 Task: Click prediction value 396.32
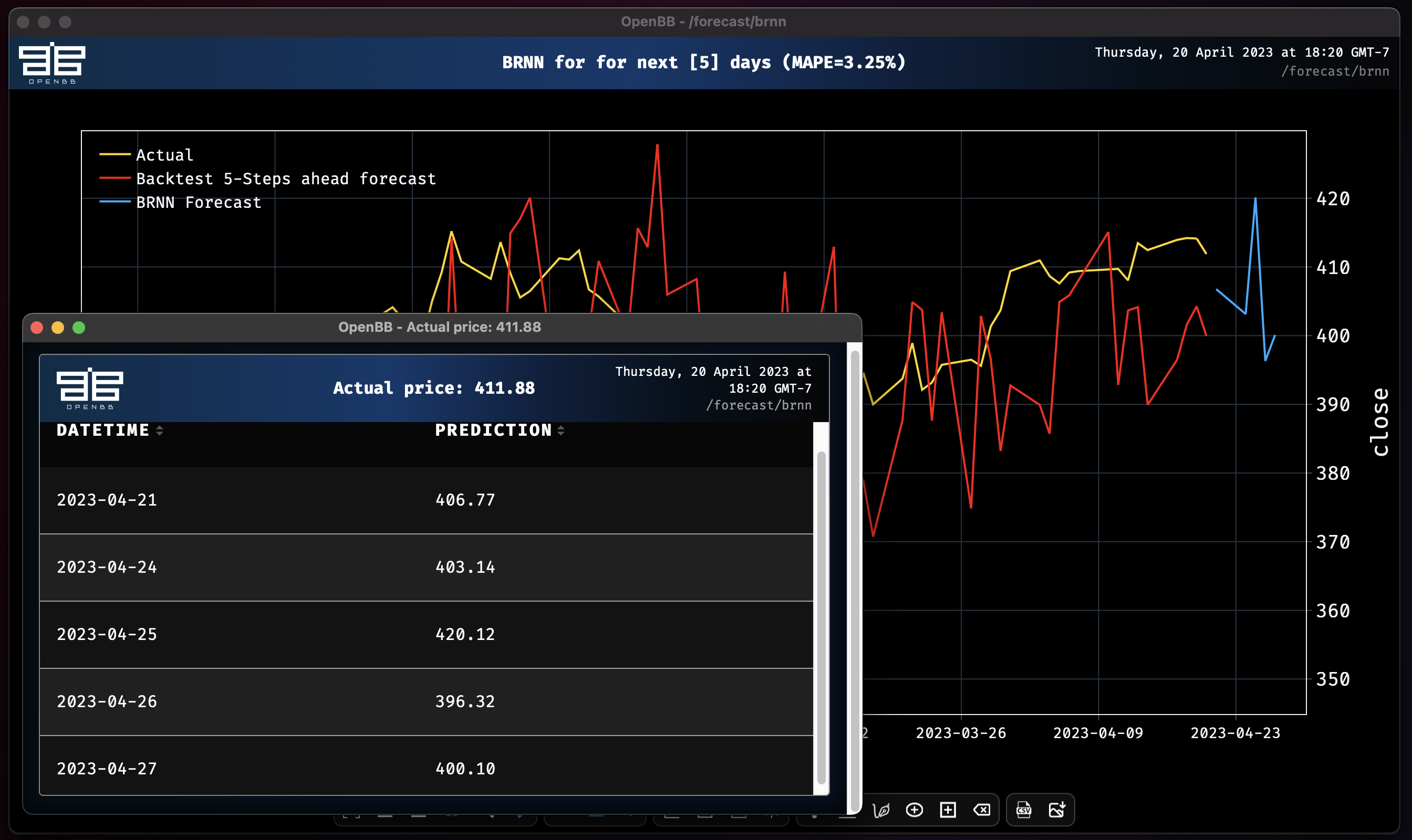(465, 701)
